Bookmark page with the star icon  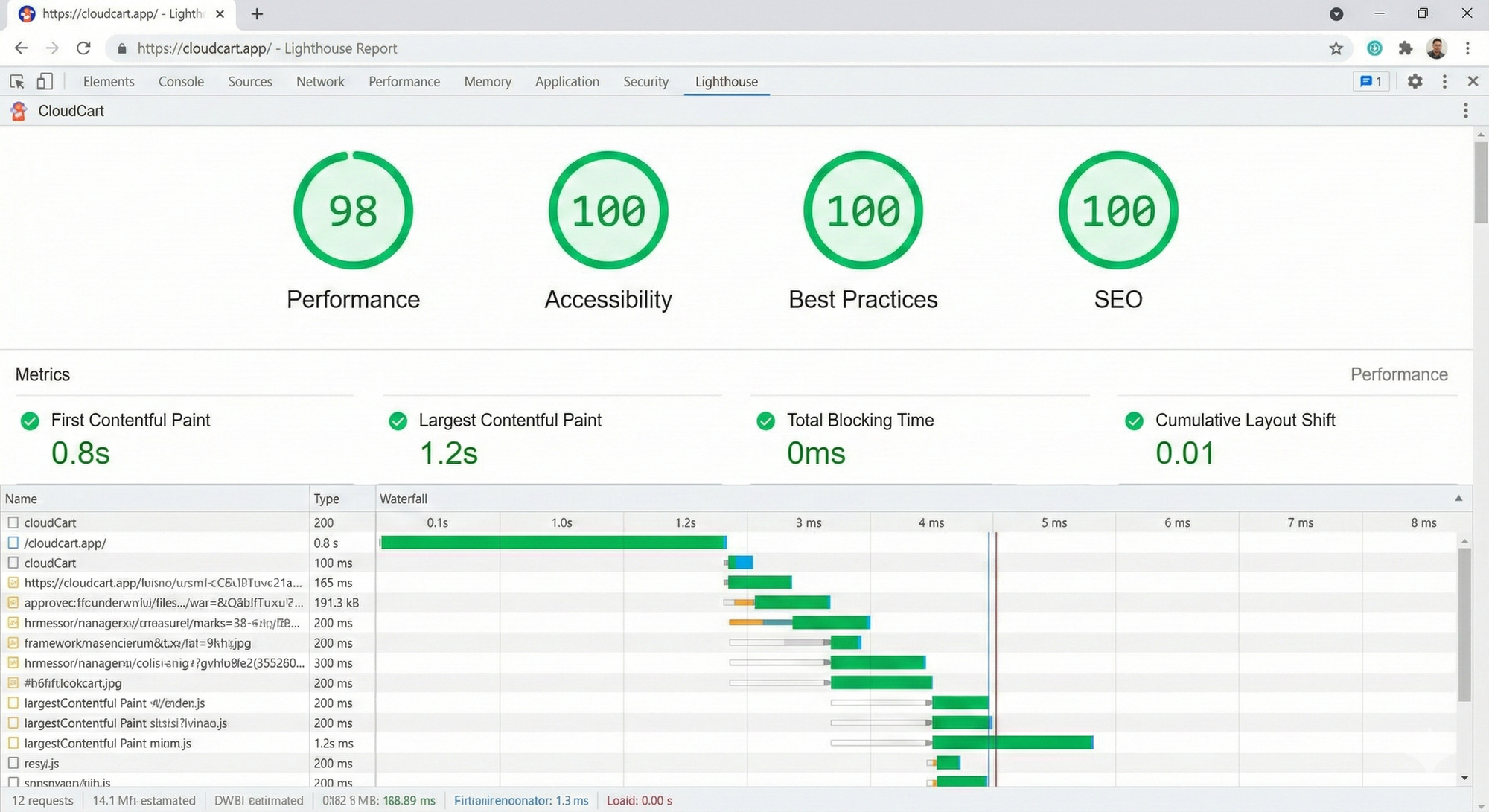[x=1336, y=48]
